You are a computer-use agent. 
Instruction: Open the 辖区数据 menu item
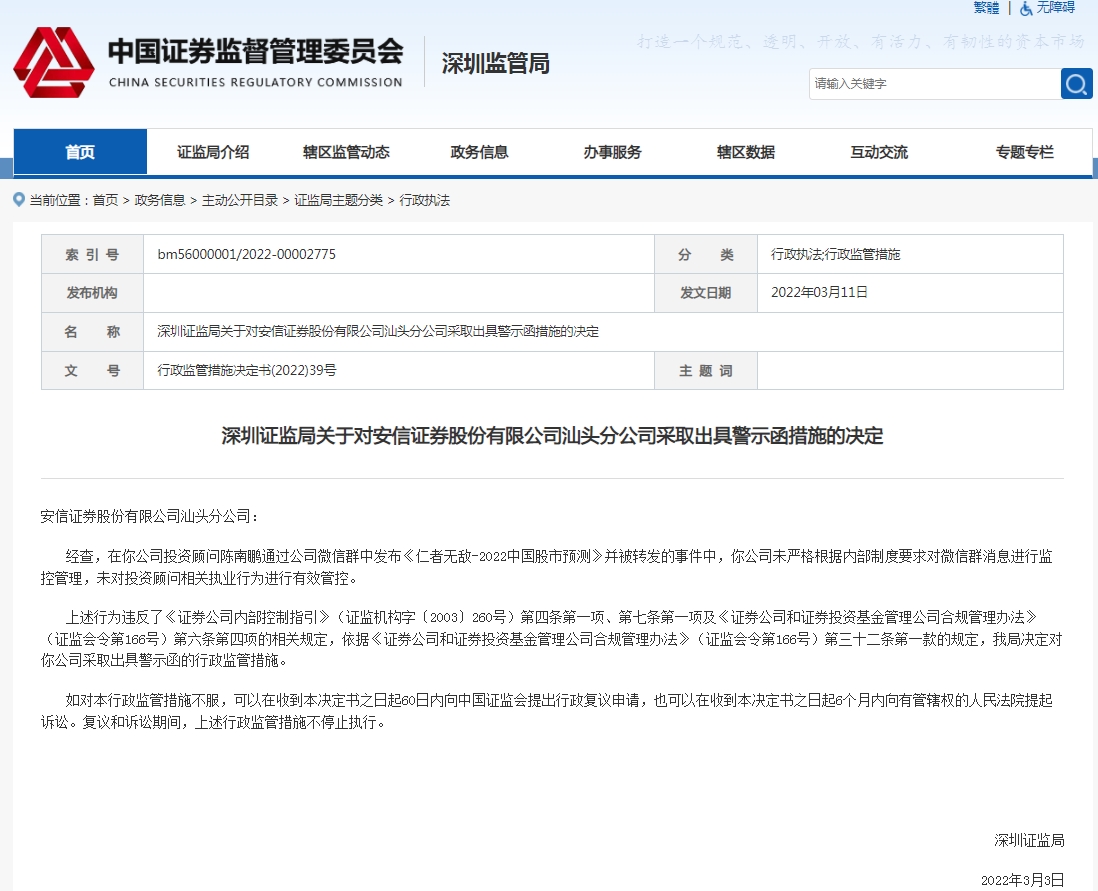(x=746, y=152)
